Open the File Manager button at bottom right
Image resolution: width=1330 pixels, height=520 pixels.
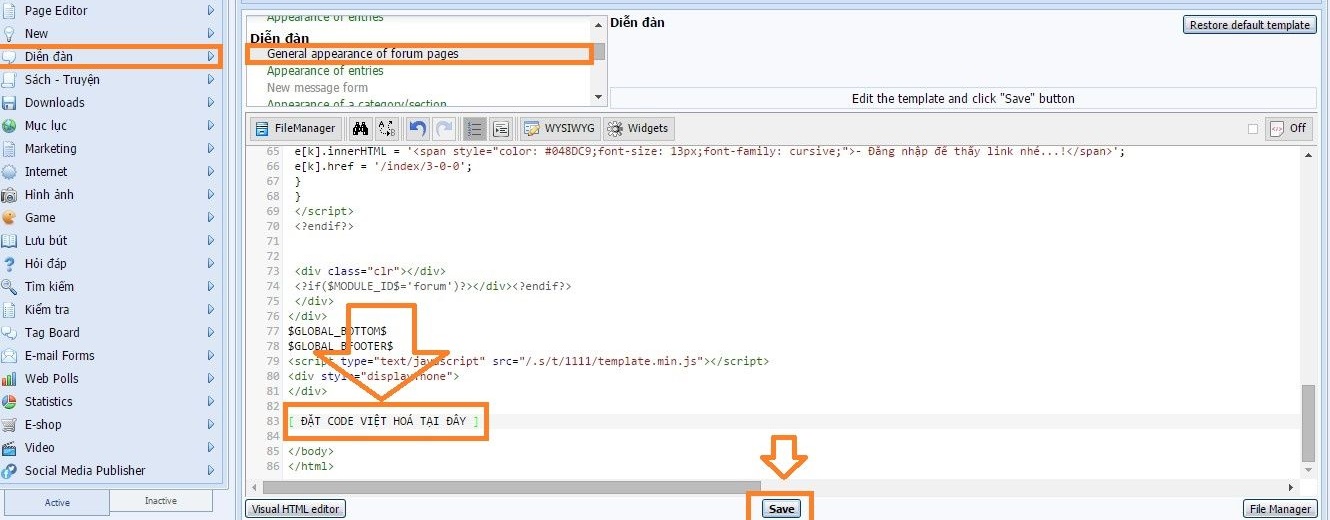[x=1280, y=509]
